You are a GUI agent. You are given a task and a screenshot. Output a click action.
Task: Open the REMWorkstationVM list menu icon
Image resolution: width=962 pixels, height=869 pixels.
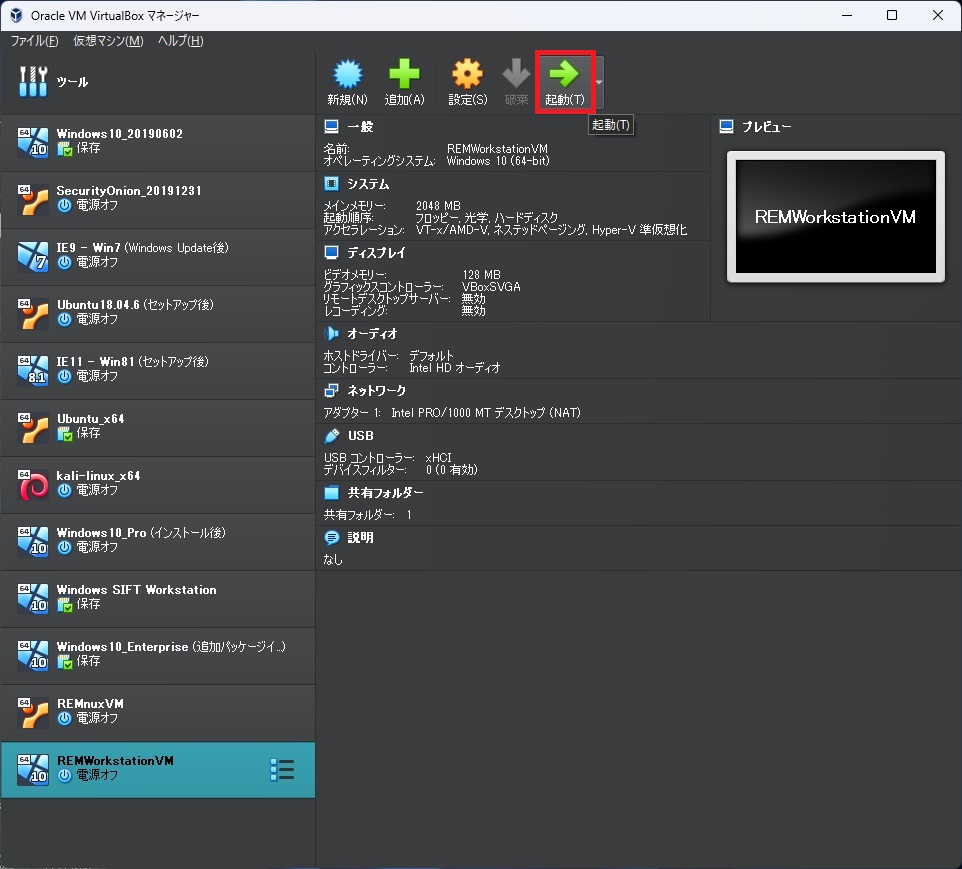[x=282, y=770]
